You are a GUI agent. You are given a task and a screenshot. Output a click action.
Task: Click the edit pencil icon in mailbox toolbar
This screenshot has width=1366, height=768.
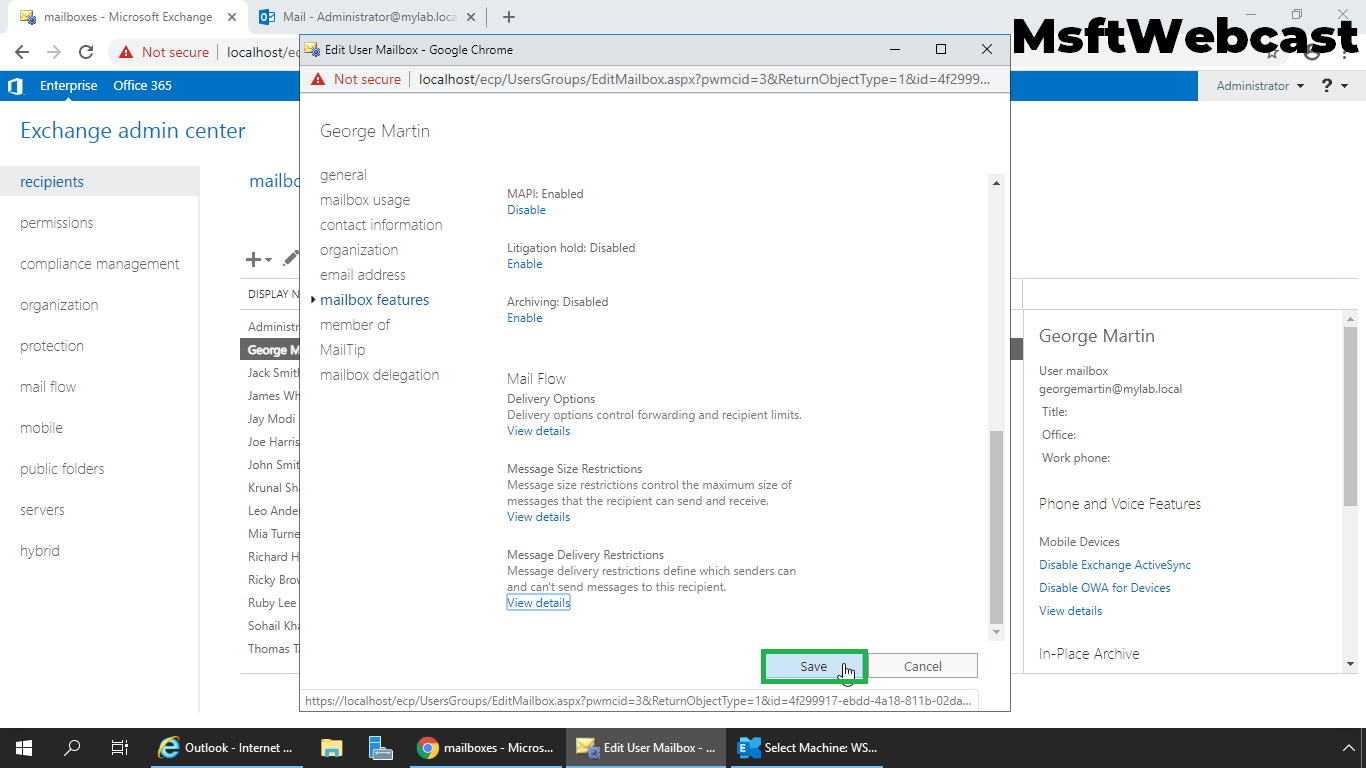click(x=290, y=259)
